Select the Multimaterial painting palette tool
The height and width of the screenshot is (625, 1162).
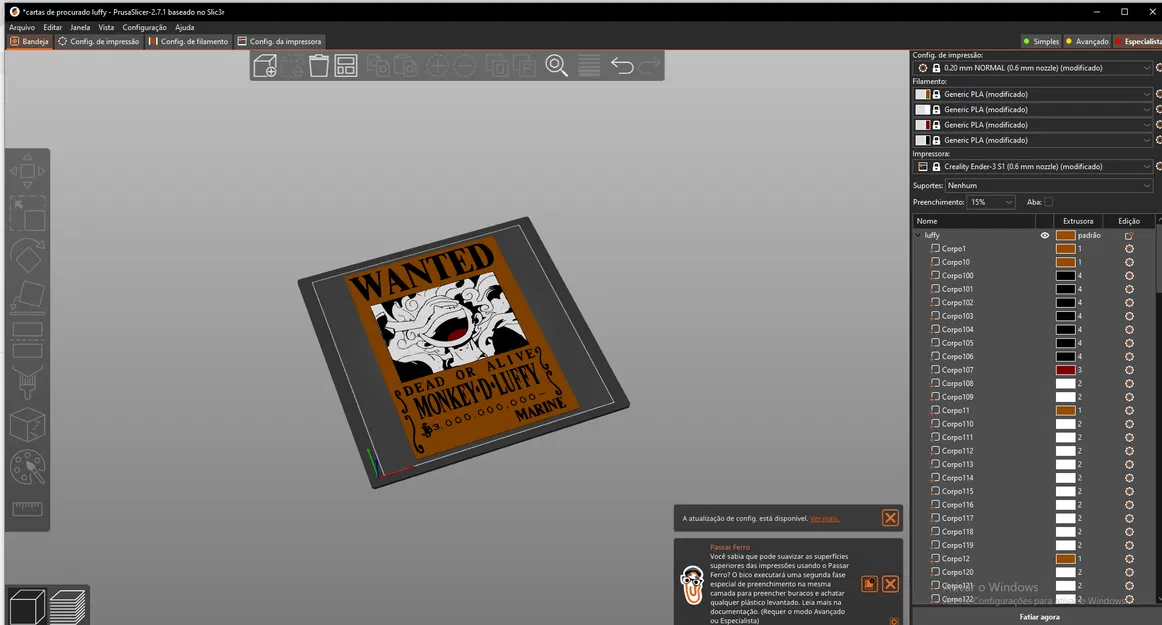click(27, 467)
